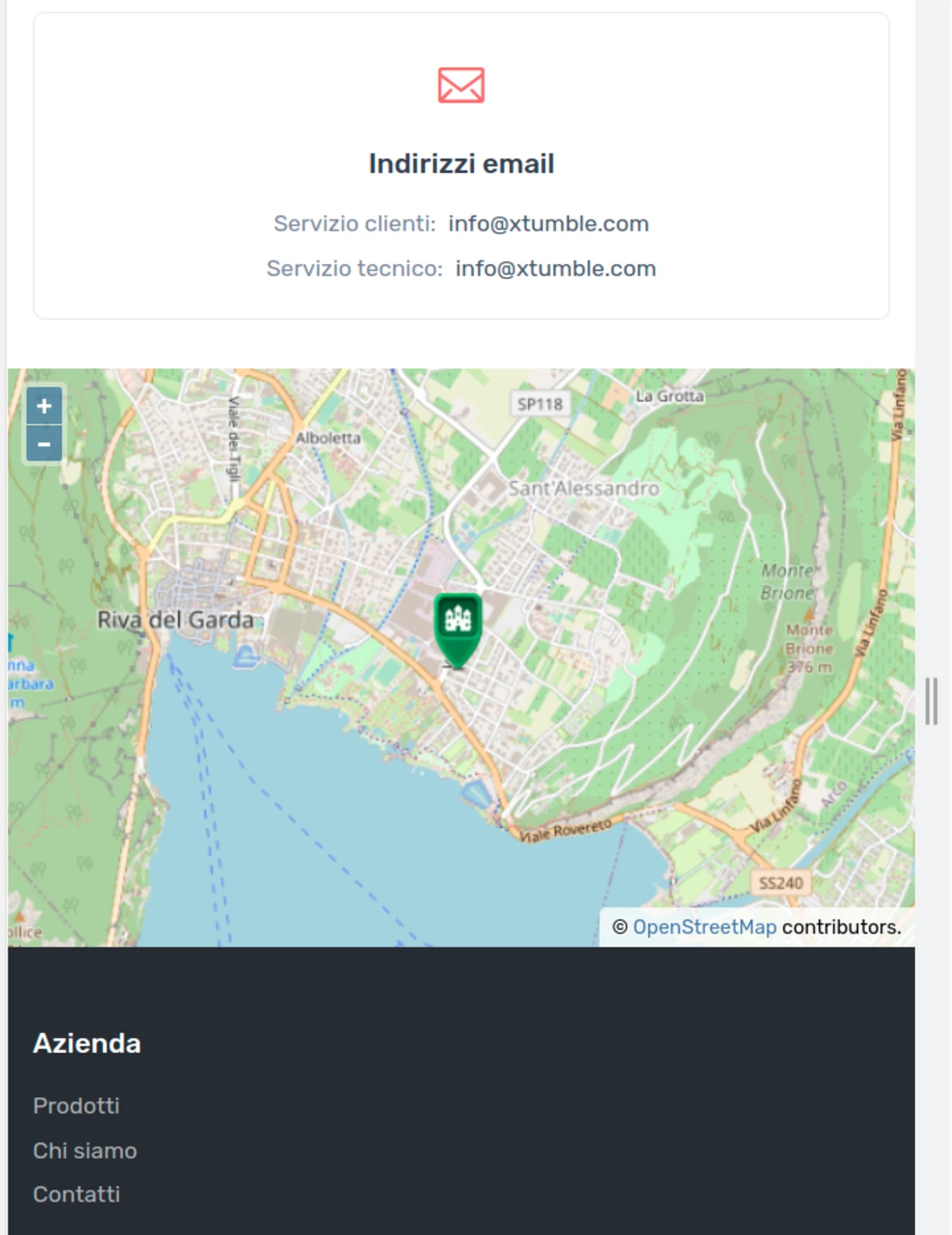
Task: Click the SS240 road shield on map
Action: pyautogui.click(x=780, y=883)
